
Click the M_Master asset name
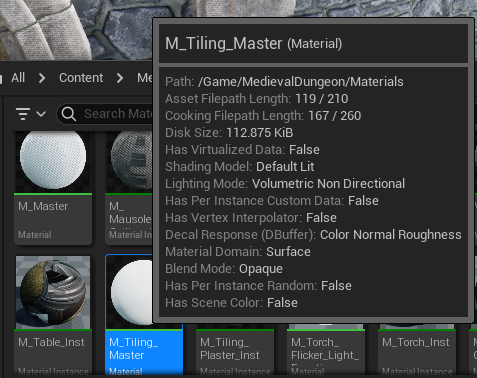coord(43,206)
